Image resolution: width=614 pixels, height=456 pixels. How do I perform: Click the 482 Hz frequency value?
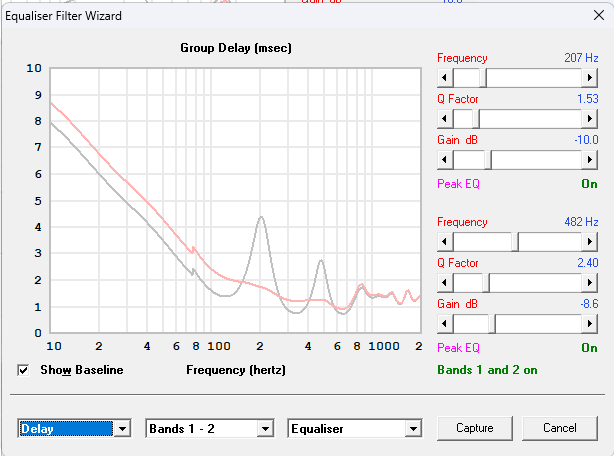click(x=581, y=222)
